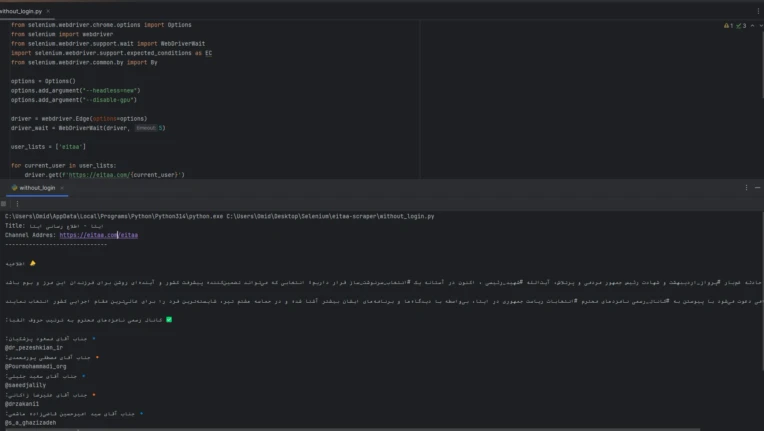Select the without_login.py editor tab
The height and width of the screenshot is (431, 764).
20,11
